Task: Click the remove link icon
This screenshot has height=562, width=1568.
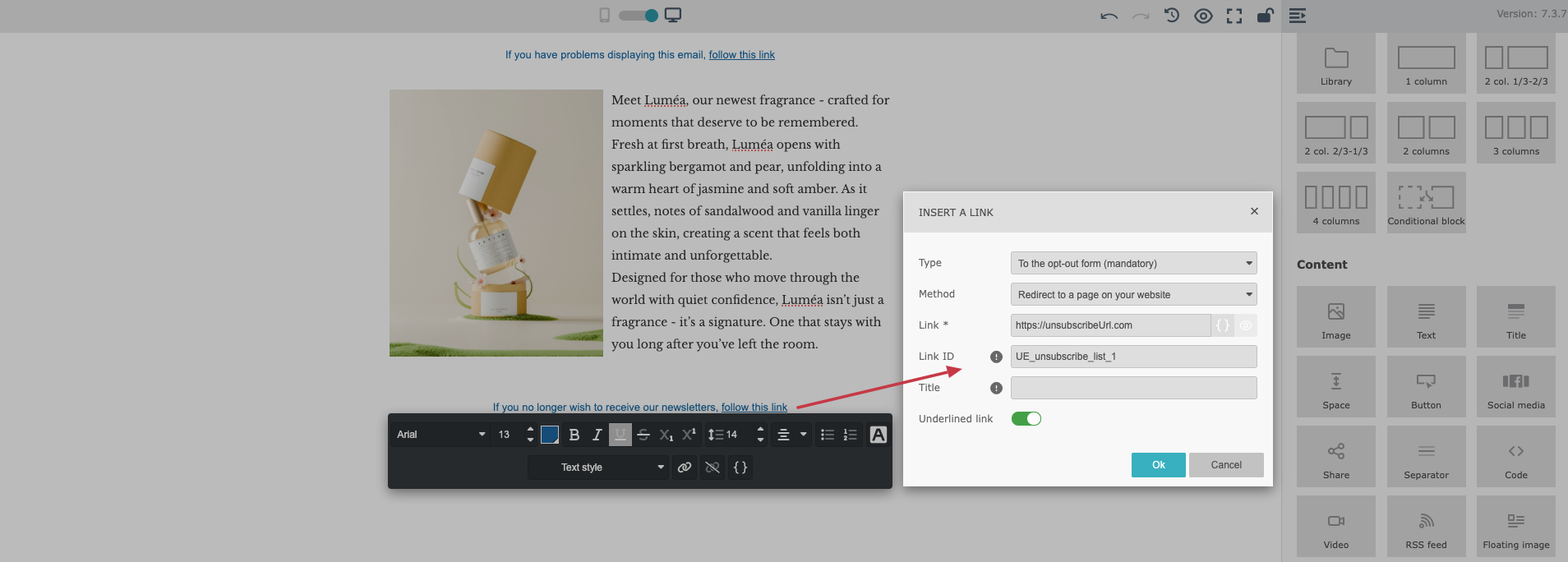Action: point(713,468)
